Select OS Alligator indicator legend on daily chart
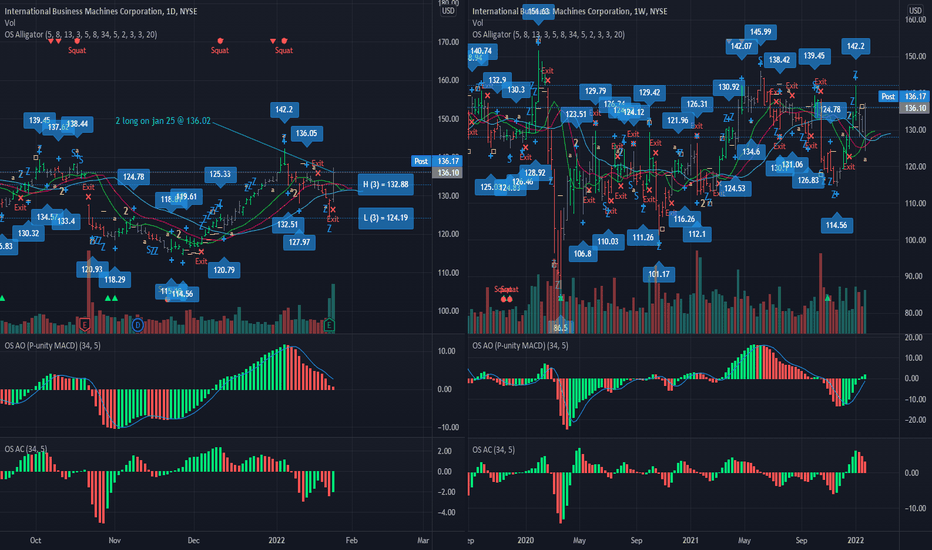This screenshot has height=550, width=932. [x=81, y=34]
